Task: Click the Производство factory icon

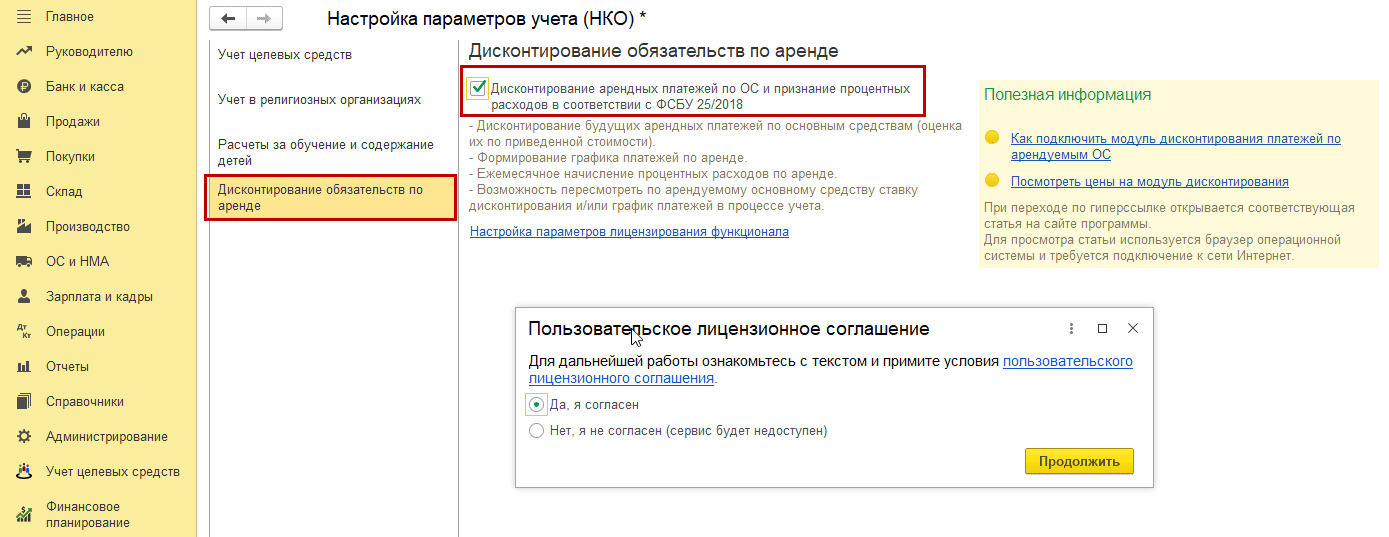Action: click(x=24, y=227)
